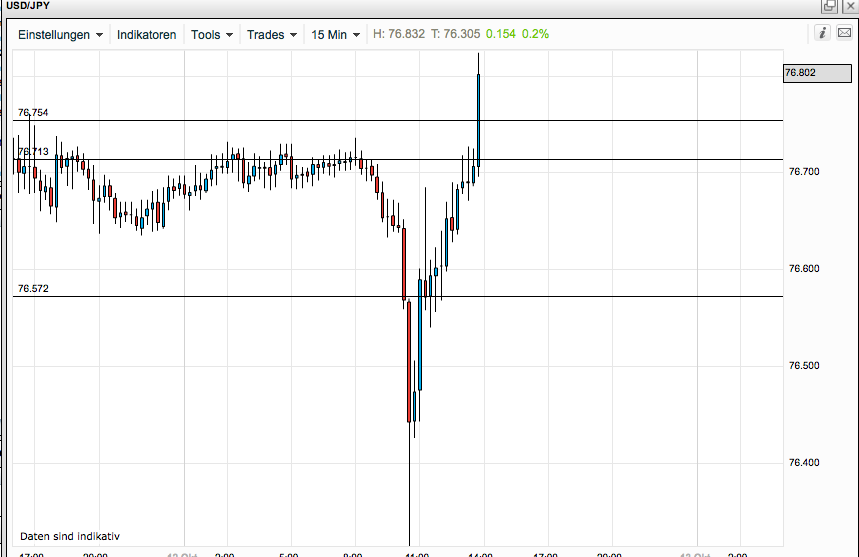Click the 76.754 horizontal resistance line
Viewport: 859px width, 557px height.
click(x=398, y=120)
